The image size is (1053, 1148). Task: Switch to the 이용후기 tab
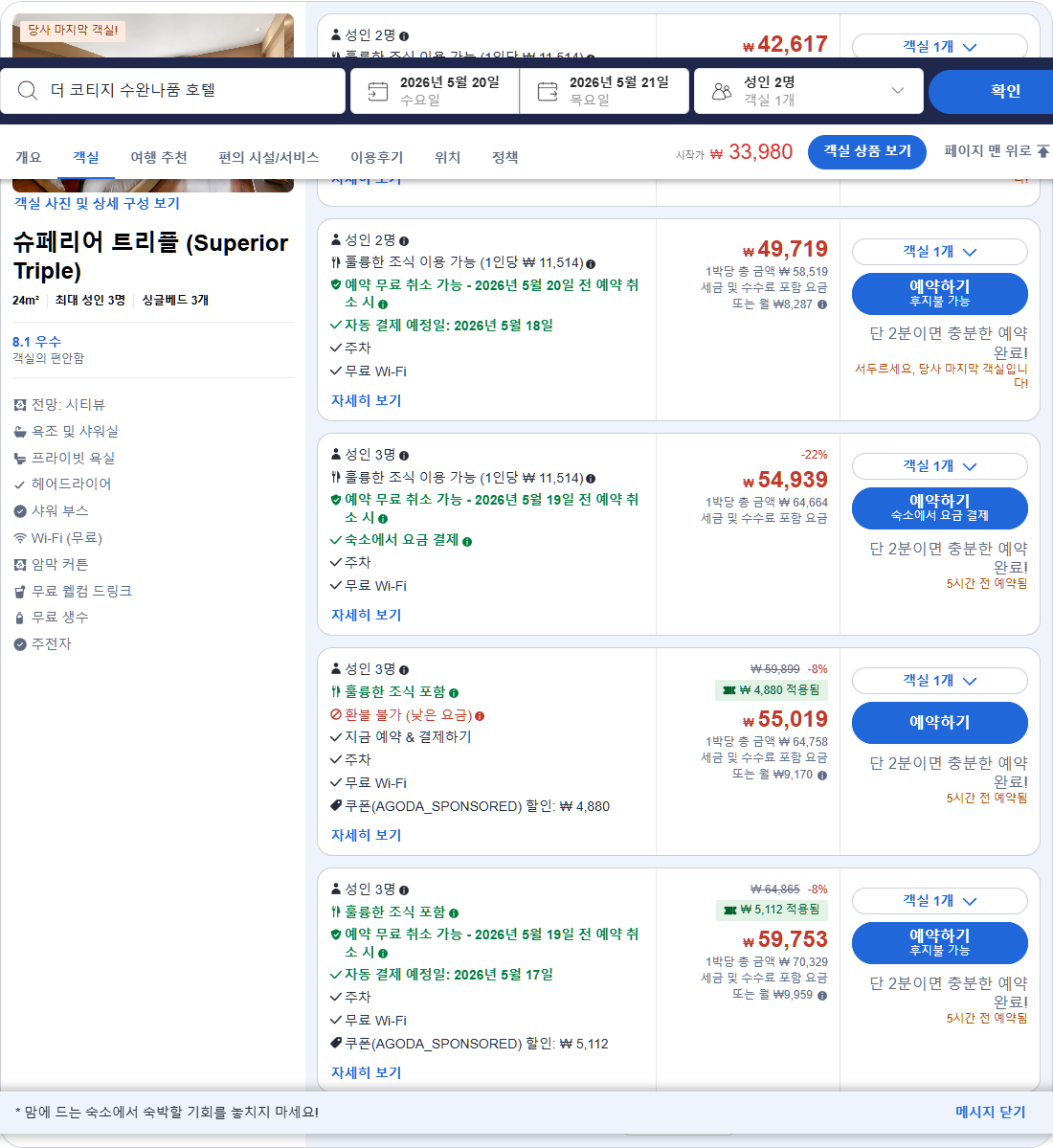click(377, 157)
